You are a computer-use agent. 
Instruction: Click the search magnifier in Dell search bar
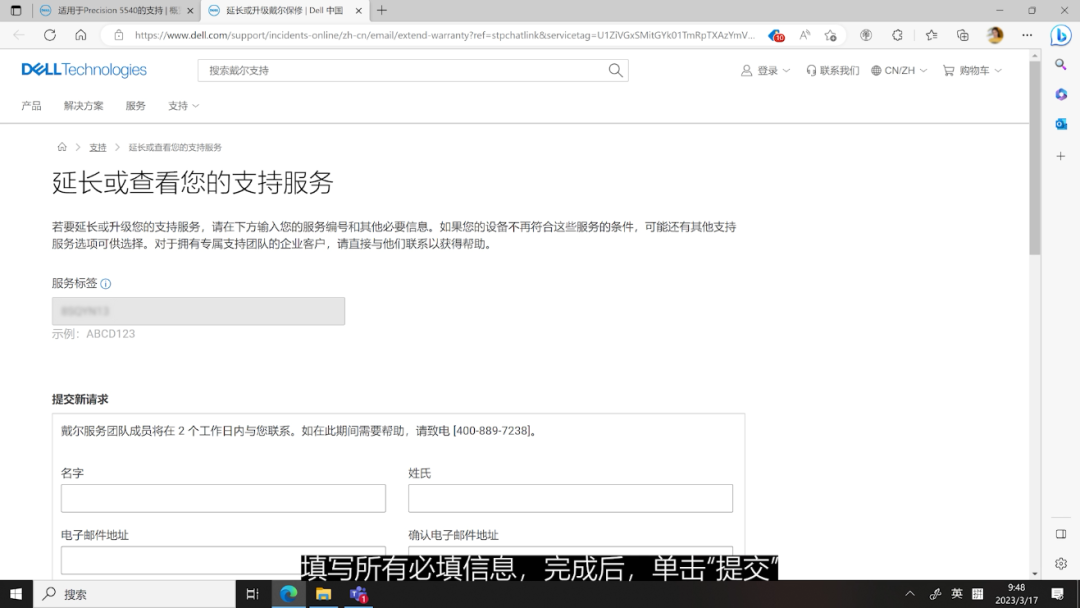coord(614,70)
